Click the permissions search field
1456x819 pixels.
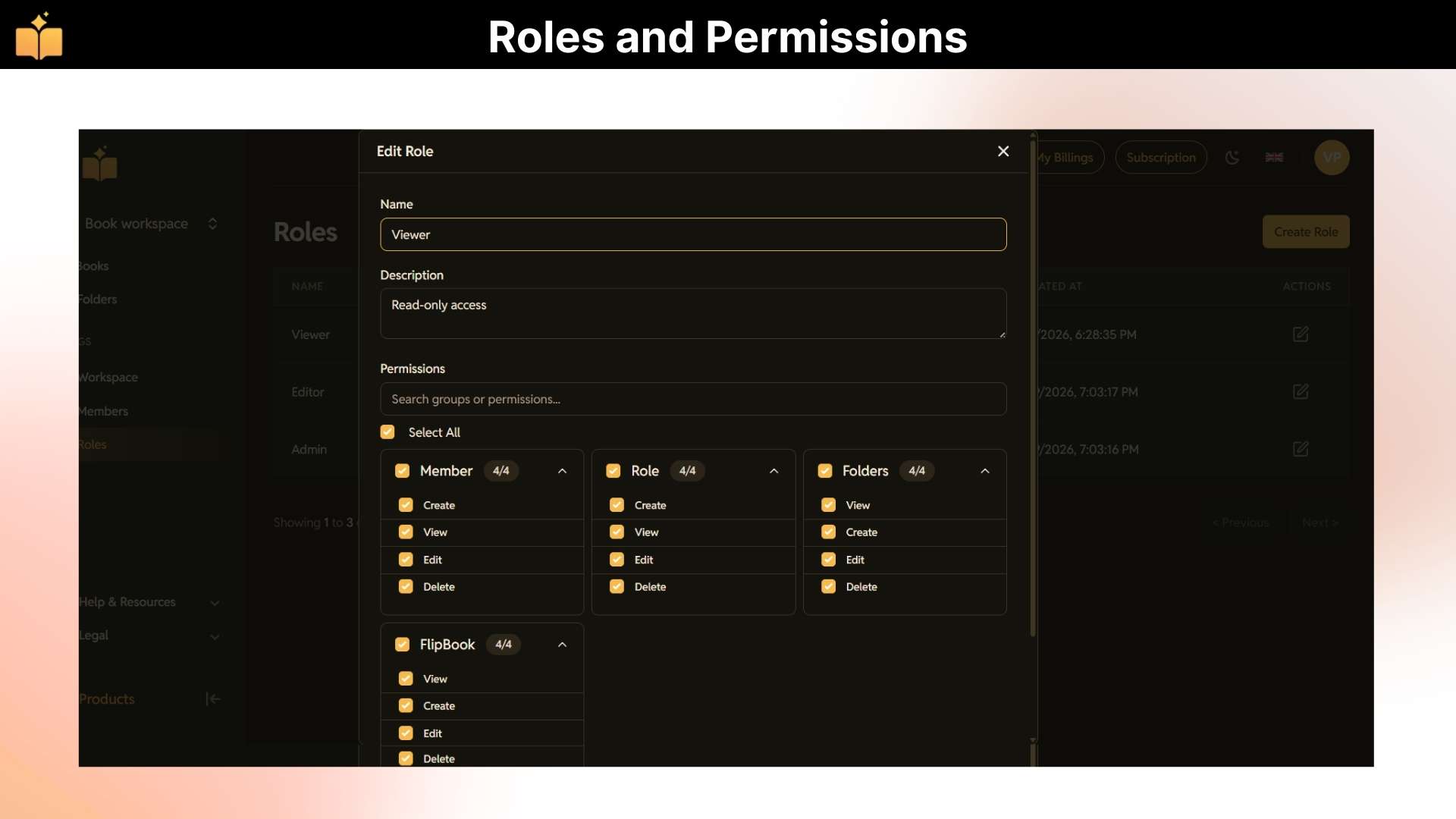click(x=693, y=399)
